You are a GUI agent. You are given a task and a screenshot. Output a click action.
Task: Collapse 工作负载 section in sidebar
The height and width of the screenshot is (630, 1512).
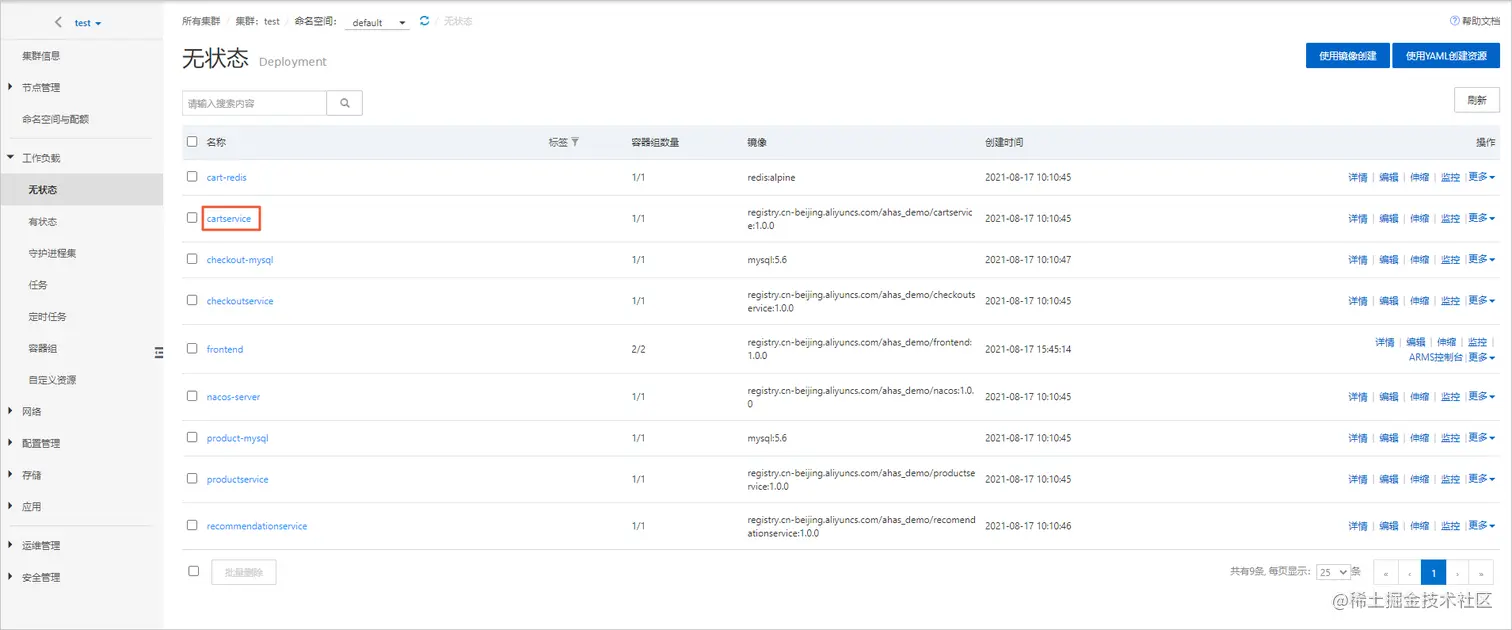click(x=41, y=158)
